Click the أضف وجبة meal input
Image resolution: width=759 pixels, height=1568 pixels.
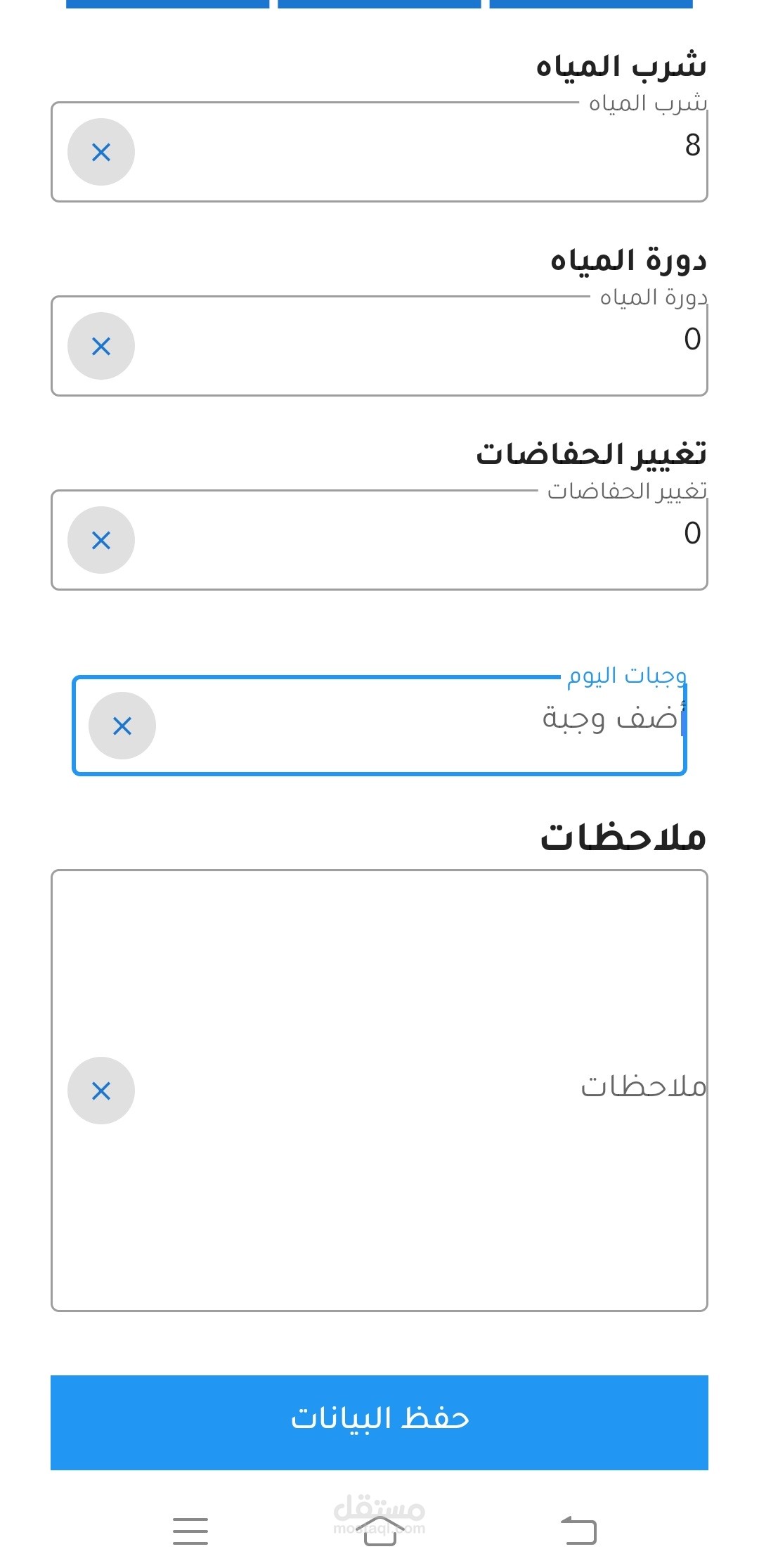pyautogui.click(x=422, y=726)
